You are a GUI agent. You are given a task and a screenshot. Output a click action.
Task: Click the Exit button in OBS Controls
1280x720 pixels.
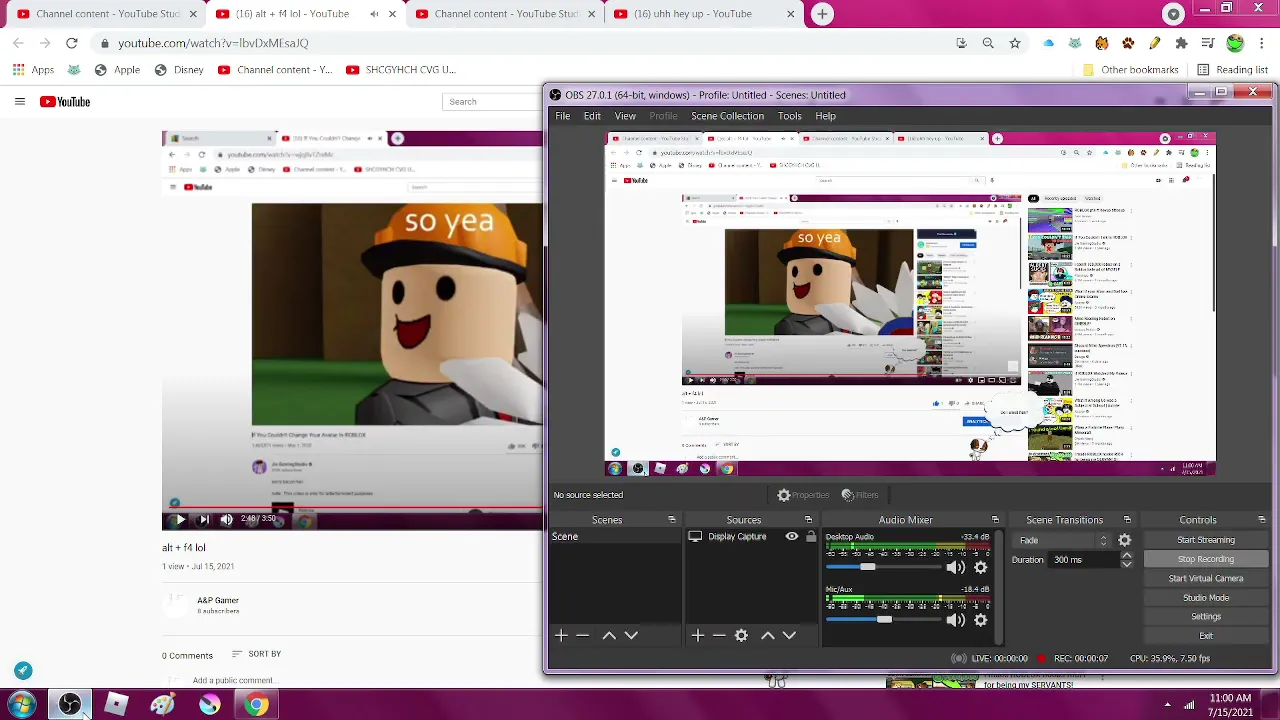[1206, 636]
